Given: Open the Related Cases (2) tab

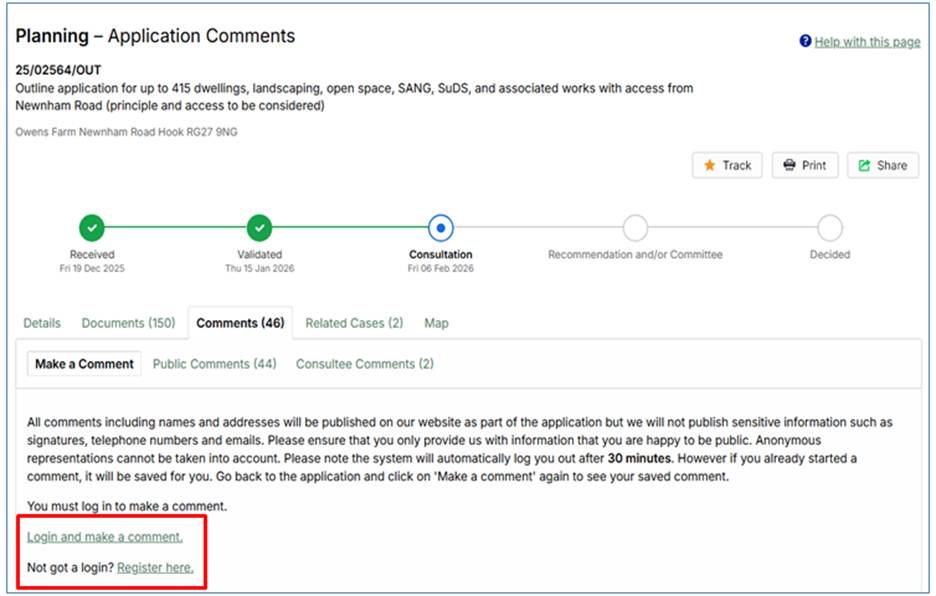Looking at the screenshot, I should click(x=354, y=323).
